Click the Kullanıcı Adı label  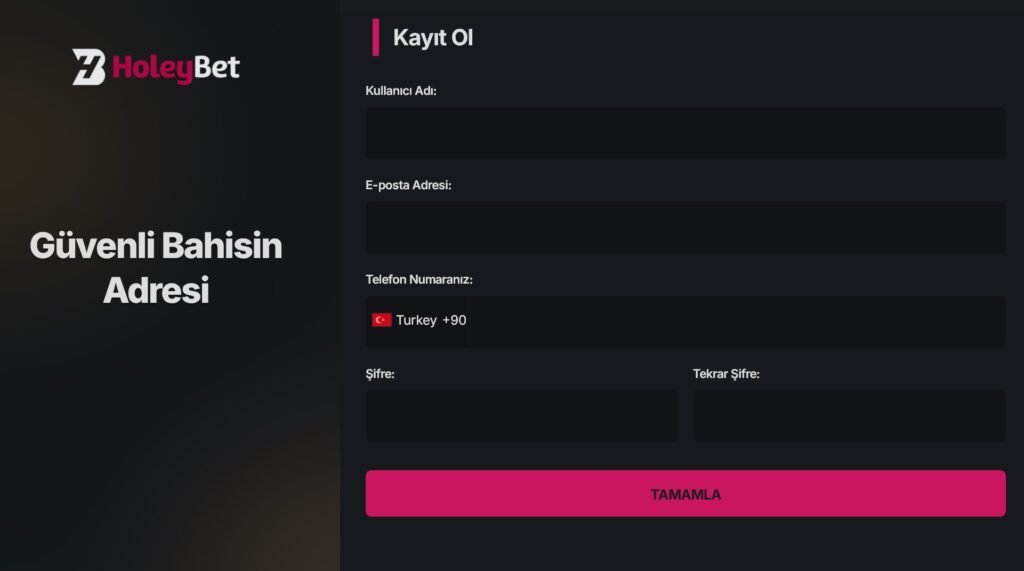pyautogui.click(x=401, y=91)
